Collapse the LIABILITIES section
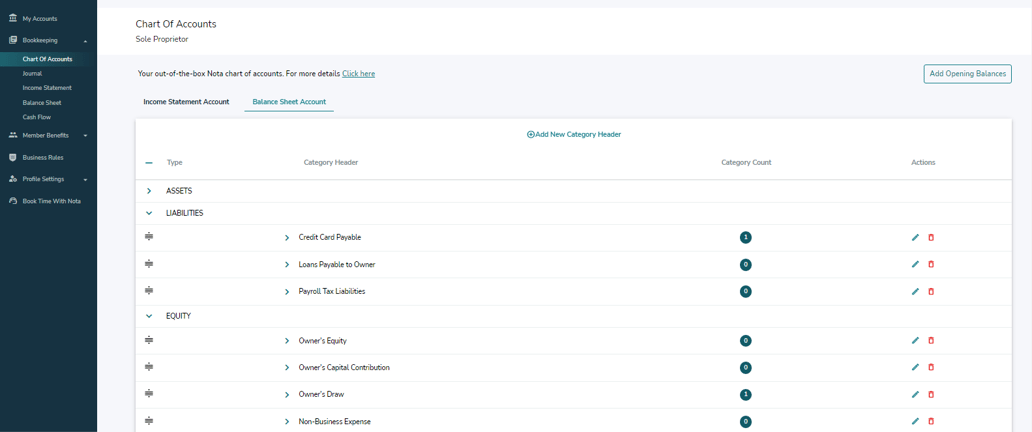Viewport: 1032px width, 432px height. pyautogui.click(x=149, y=213)
